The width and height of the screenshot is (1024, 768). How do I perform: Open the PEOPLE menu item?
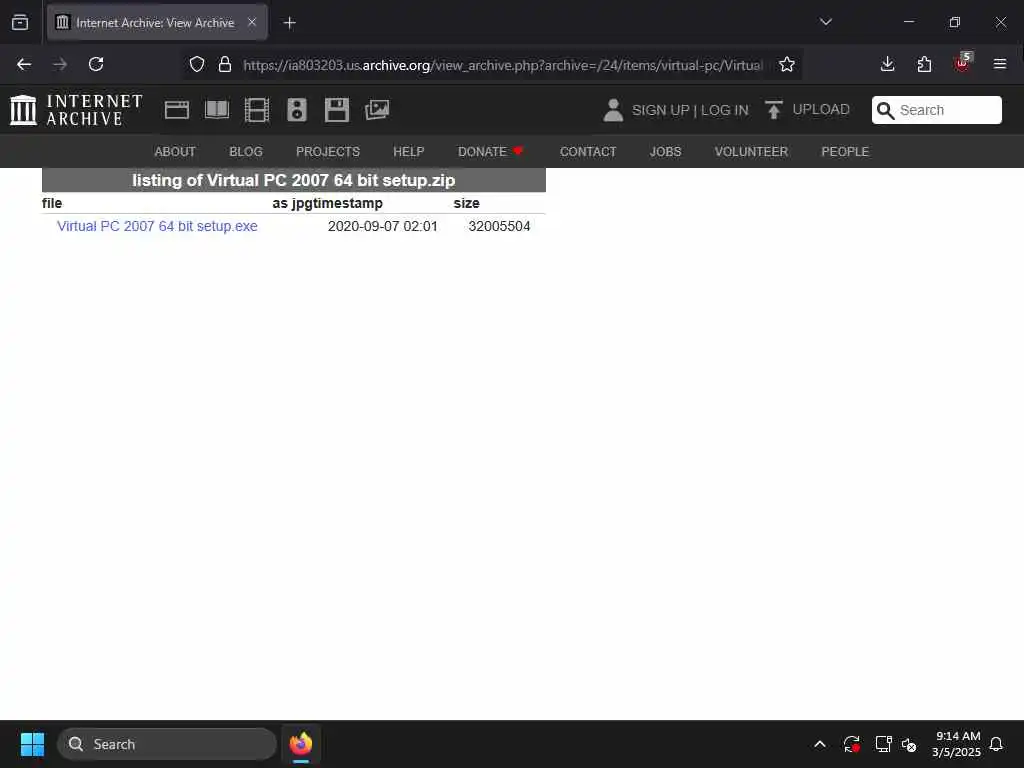tap(845, 152)
